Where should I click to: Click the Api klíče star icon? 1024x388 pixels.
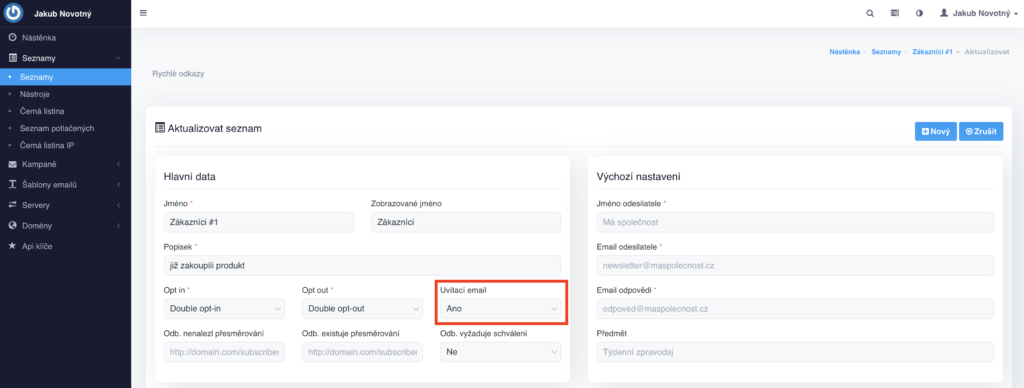(x=12, y=246)
